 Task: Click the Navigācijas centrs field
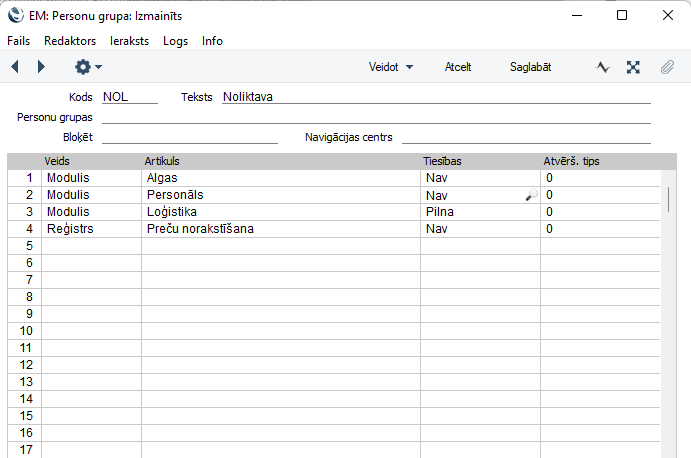coord(525,137)
